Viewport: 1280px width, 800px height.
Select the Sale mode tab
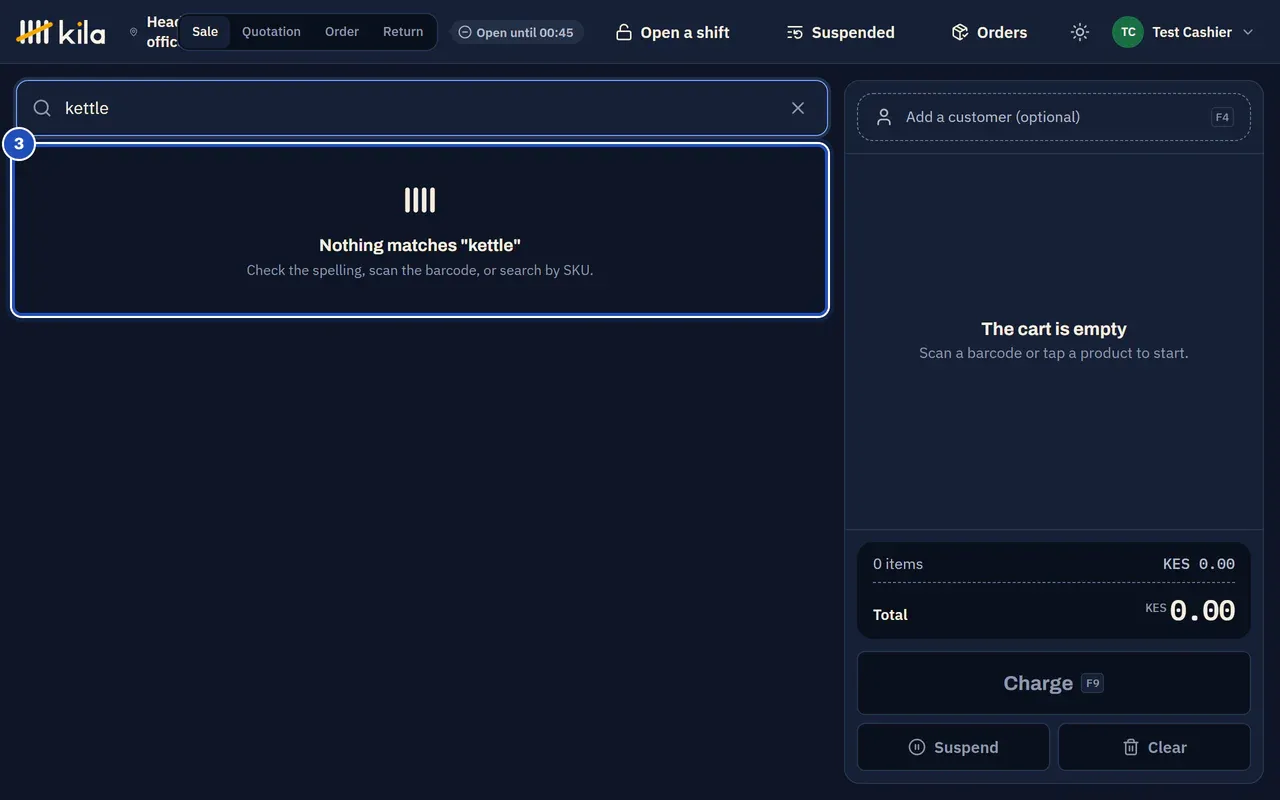click(x=205, y=32)
